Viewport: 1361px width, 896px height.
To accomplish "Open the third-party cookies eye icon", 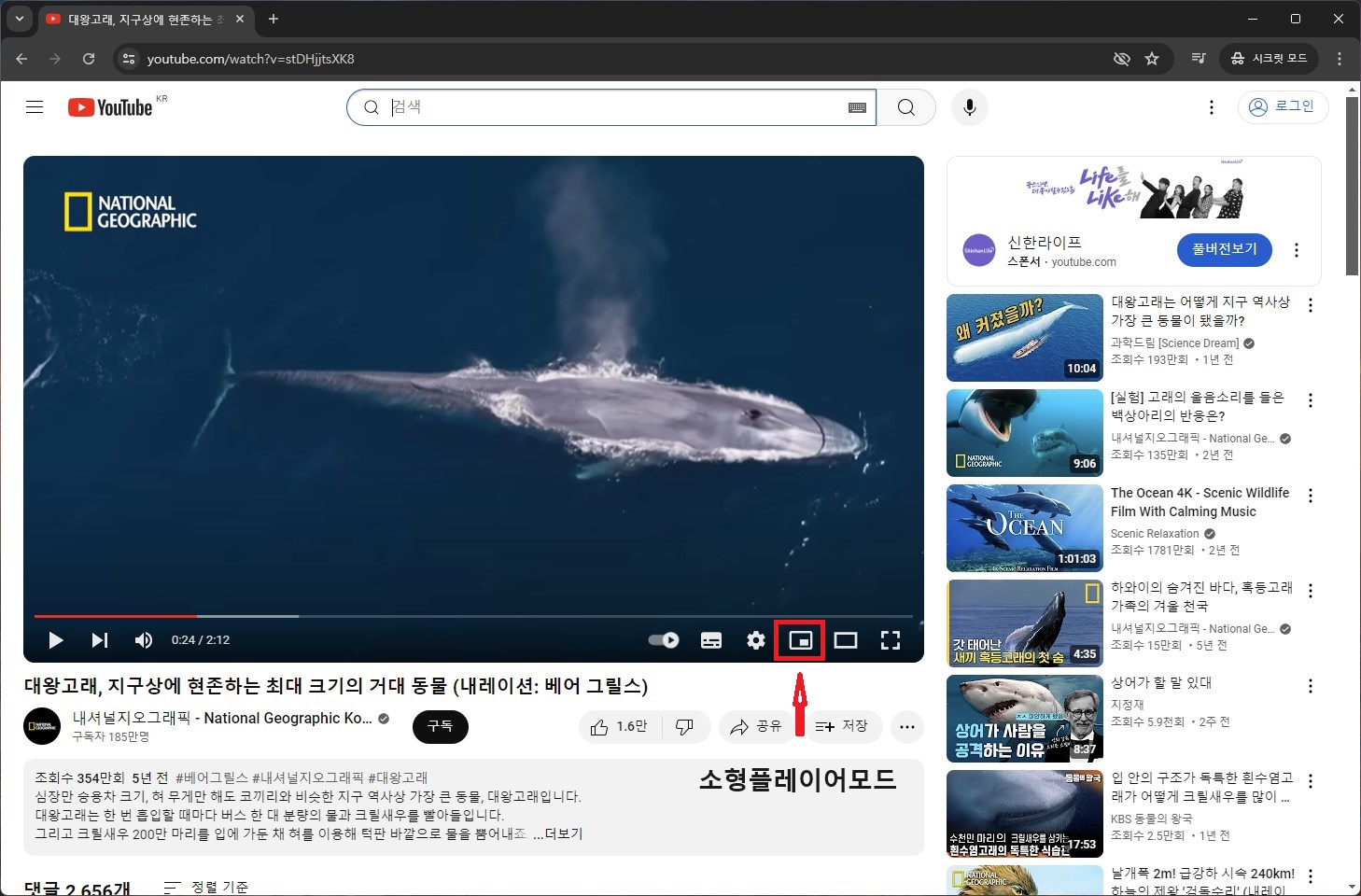I will tap(1122, 59).
